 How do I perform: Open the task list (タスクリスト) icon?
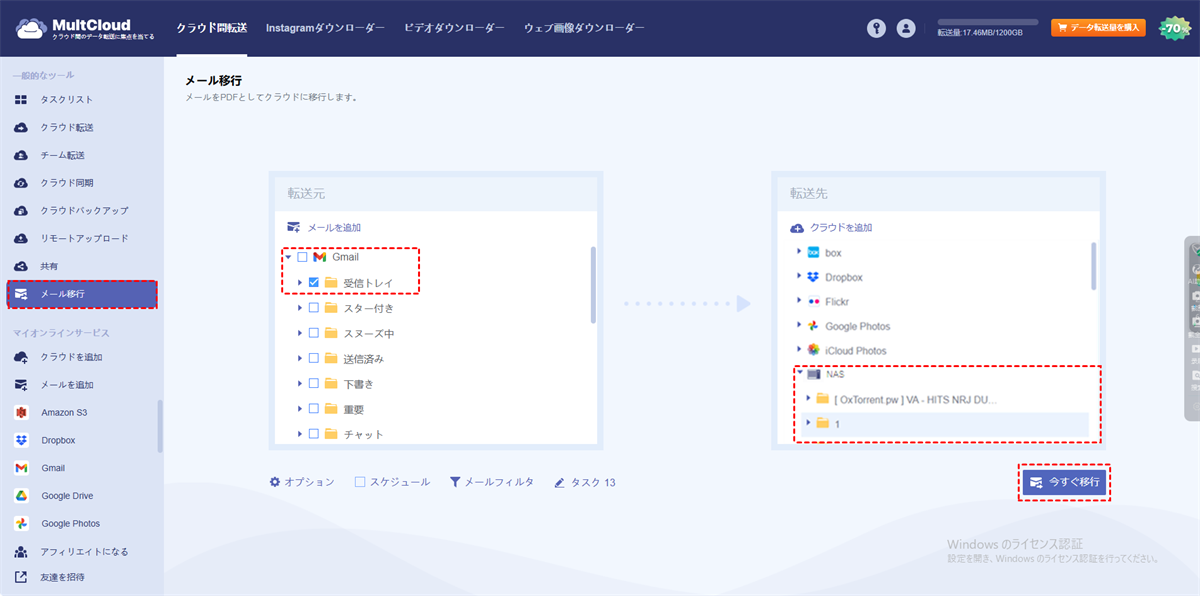click(x=20, y=100)
